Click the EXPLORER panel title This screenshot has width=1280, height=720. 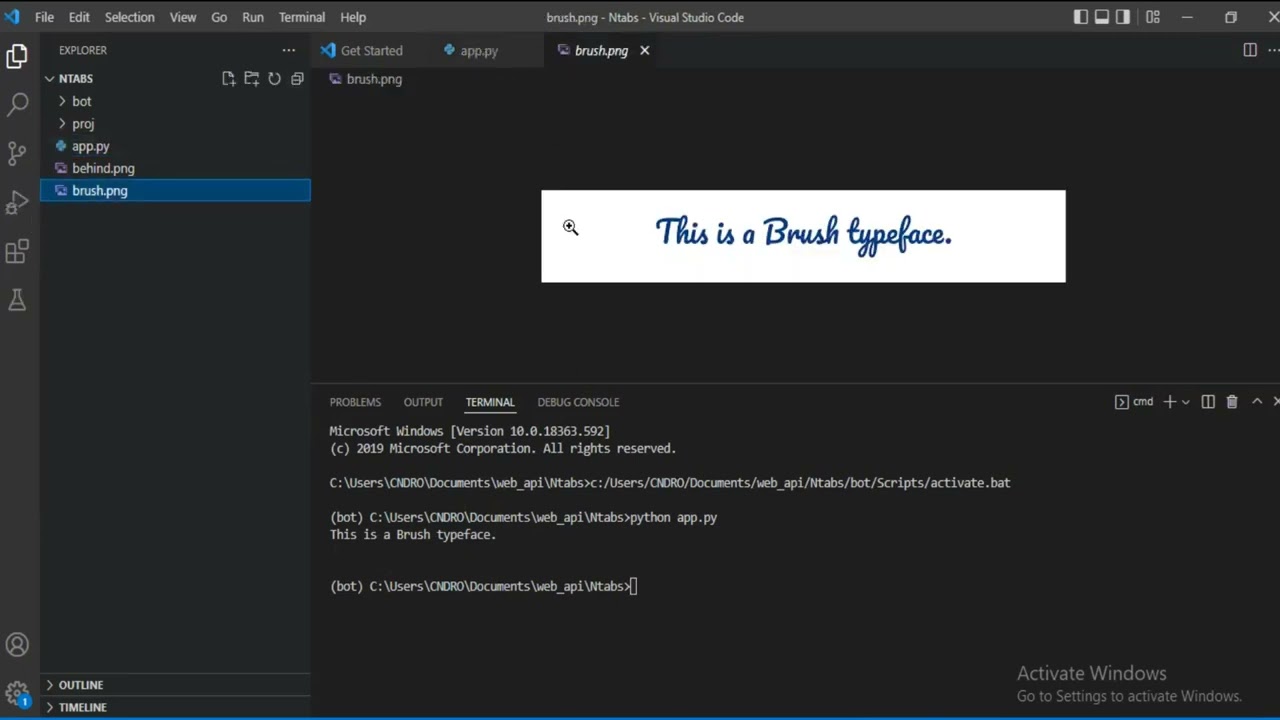tap(83, 50)
